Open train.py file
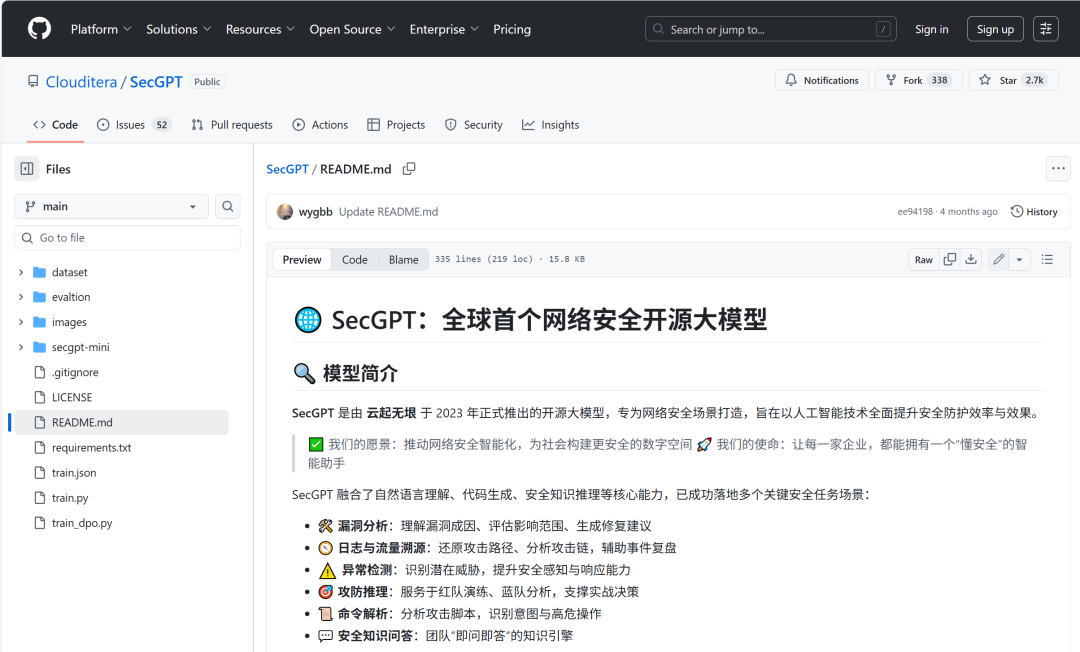Screen dimensions: 1080x652 point(70,498)
